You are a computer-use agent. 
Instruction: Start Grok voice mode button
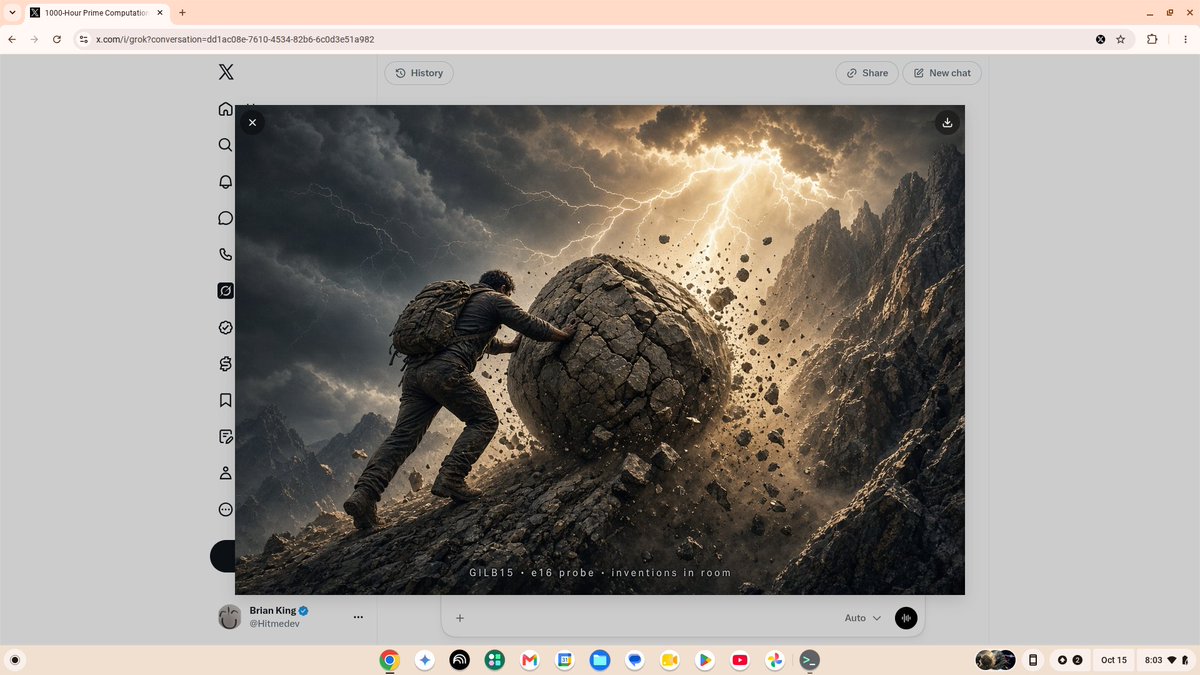(x=906, y=618)
